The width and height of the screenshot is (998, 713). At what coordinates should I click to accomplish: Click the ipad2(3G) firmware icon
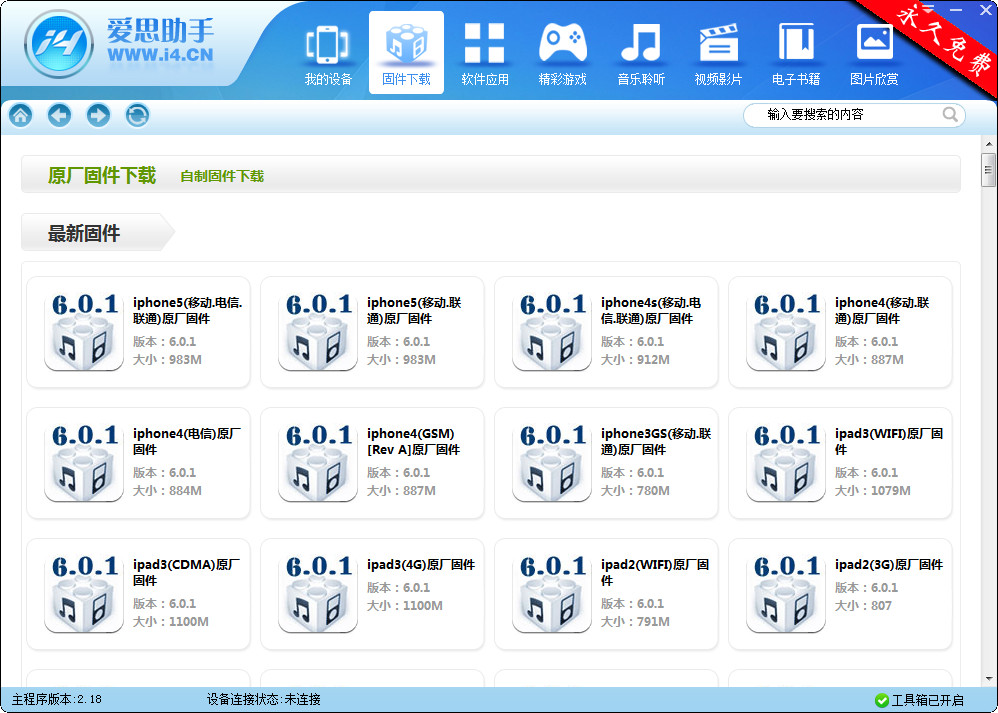tap(786, 594)
